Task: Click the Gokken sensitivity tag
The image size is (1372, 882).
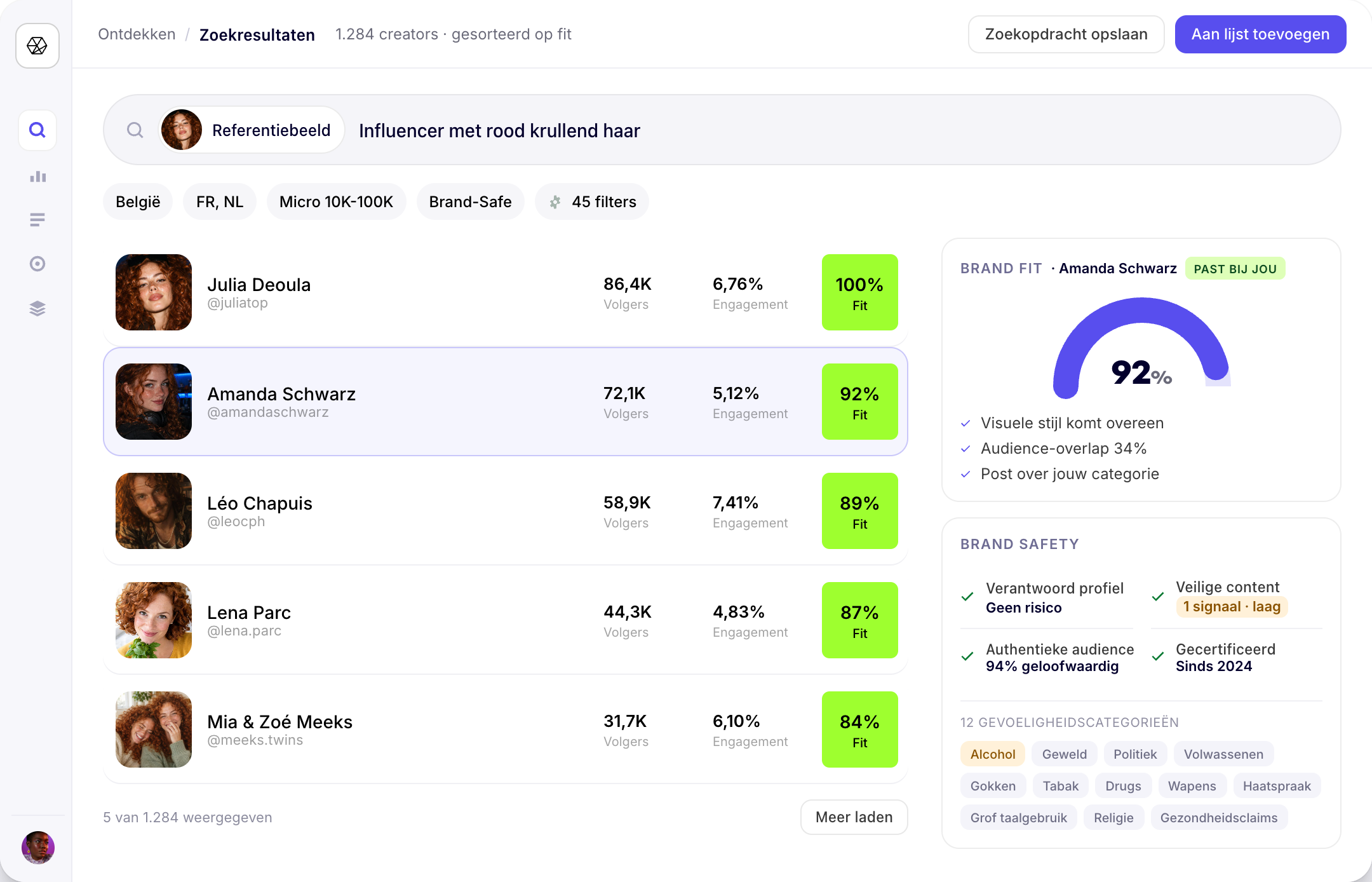Action: tap(993, 786)
